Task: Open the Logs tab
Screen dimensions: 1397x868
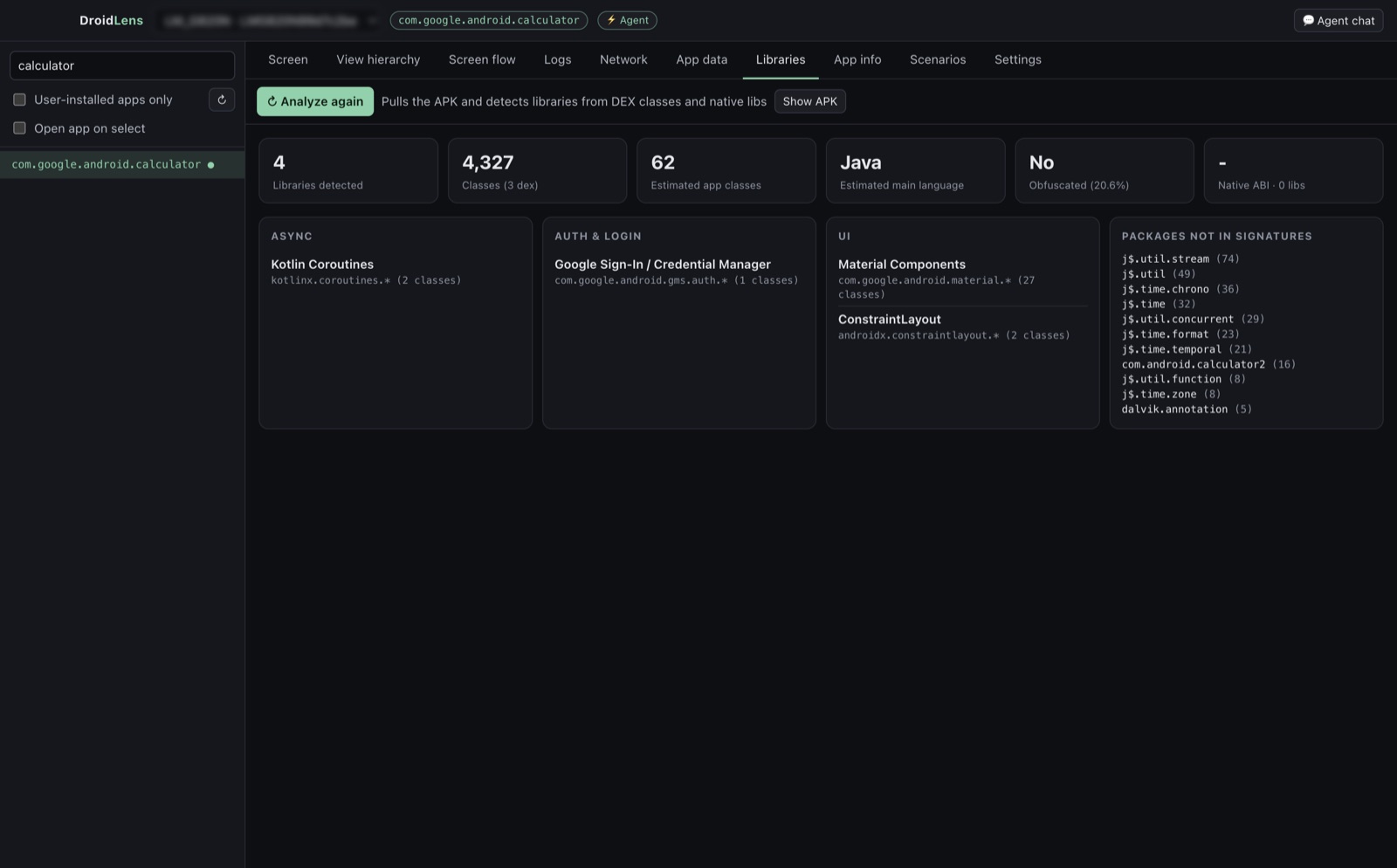Action: (x=557, y=59)
